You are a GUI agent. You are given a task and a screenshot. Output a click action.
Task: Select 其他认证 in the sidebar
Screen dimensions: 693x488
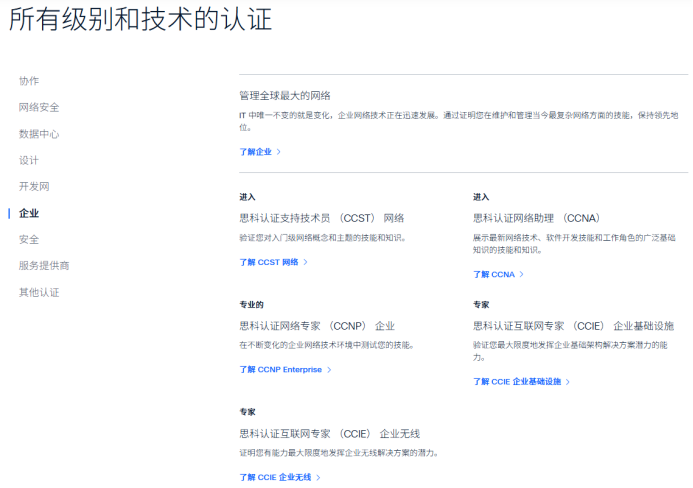pyautogui.click(x=39, y=292)
